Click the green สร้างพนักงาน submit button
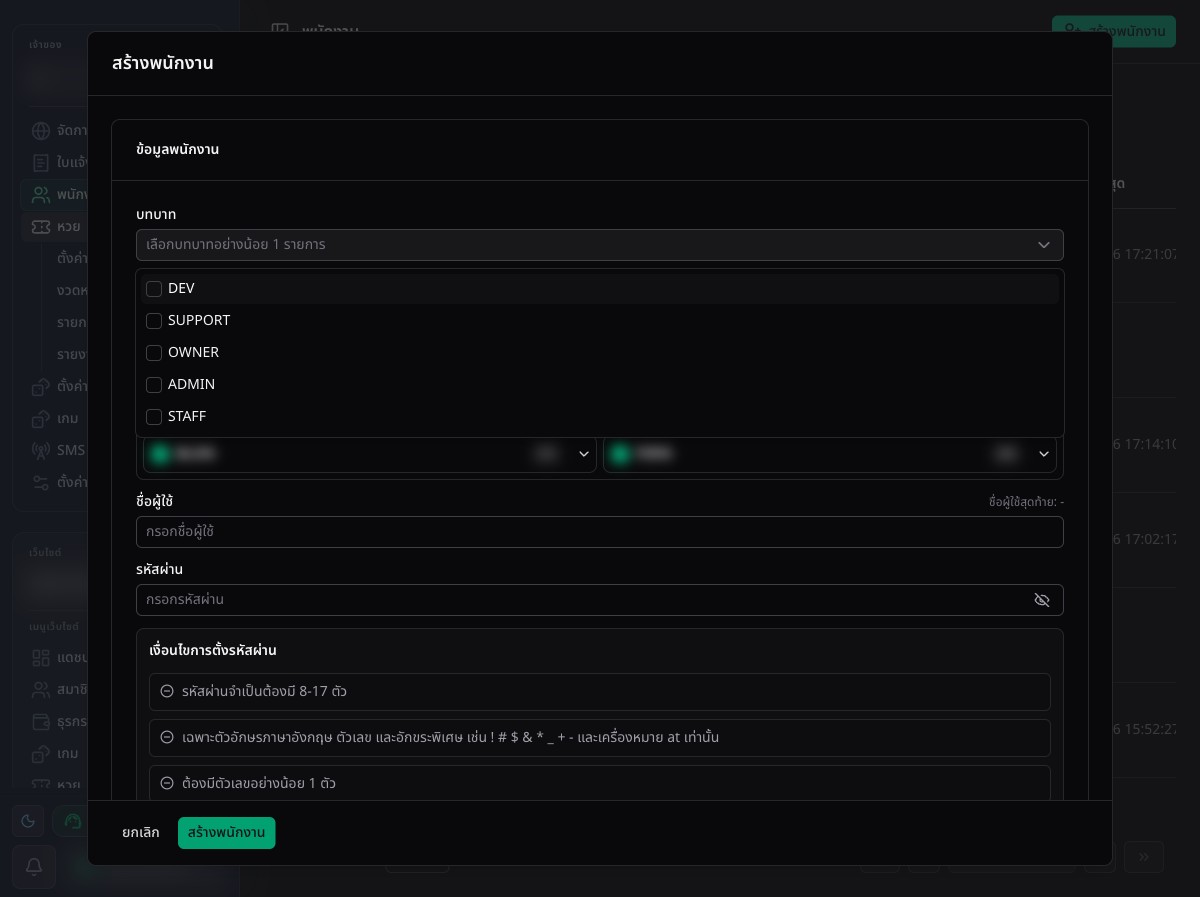The image size is (1200, 897). pyautogui.click(x=226, y=833)
